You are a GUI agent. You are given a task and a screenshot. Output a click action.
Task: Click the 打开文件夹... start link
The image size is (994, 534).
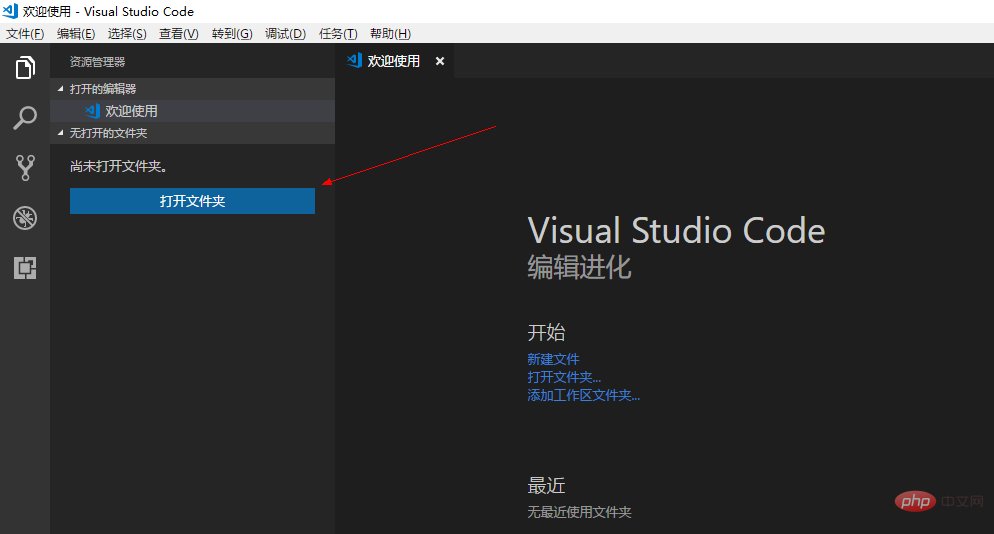tap(564, 377)
